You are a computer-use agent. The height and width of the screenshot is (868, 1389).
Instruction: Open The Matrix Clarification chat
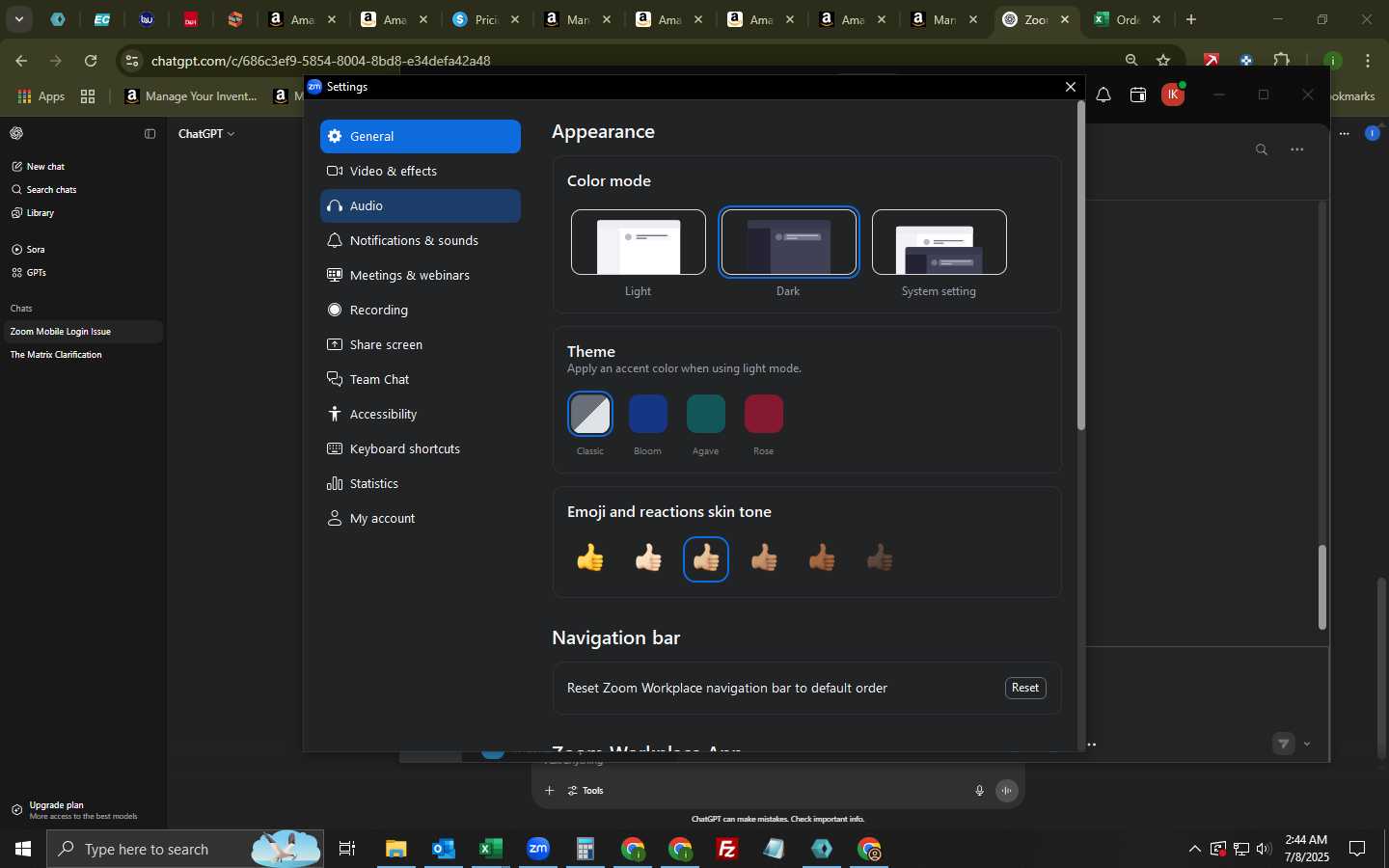pos(81,355)
